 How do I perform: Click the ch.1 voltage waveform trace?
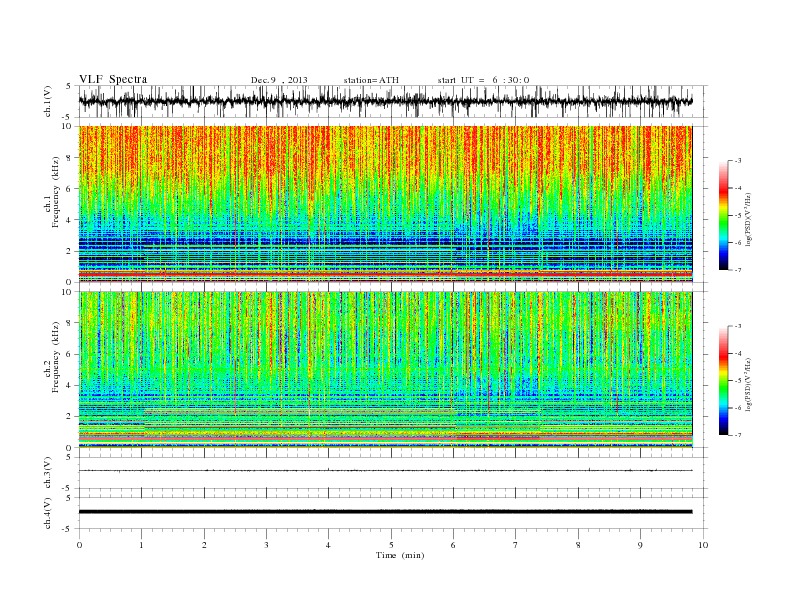385,101
